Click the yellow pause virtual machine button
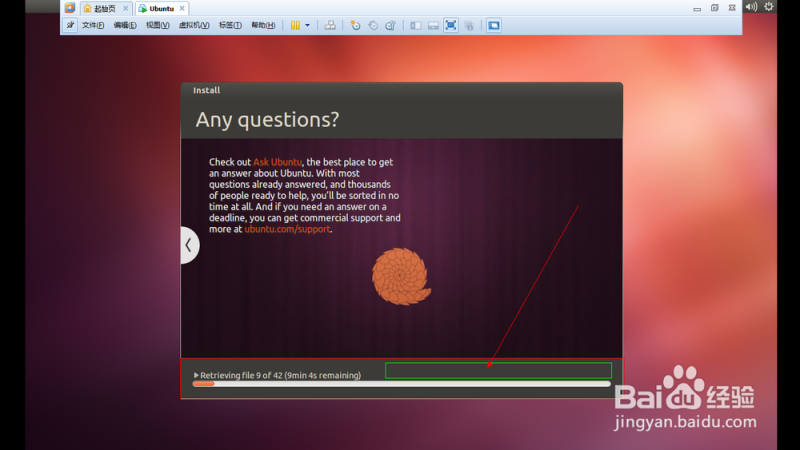The width and height of the screenshot is (800, 450). pos(295,25)
